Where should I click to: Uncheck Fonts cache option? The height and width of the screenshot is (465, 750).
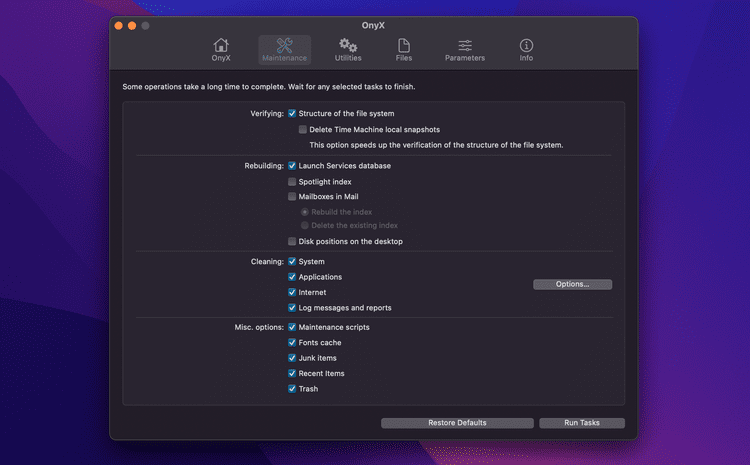click(292, 343)
